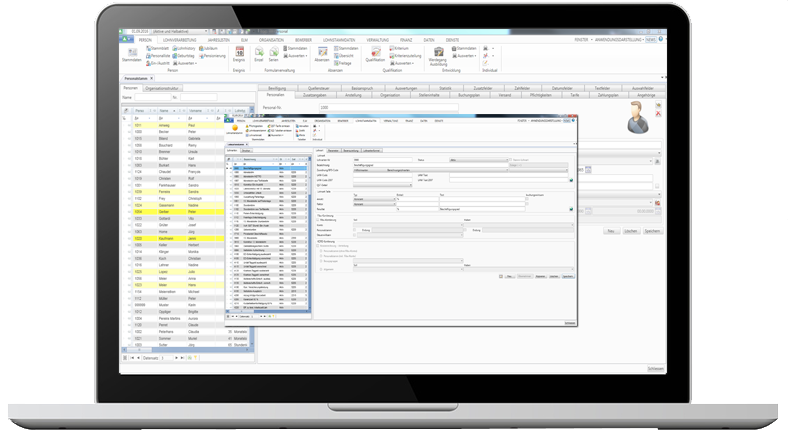Click the News button
This screenshot has height=433, width=788.
coord(651,39)
